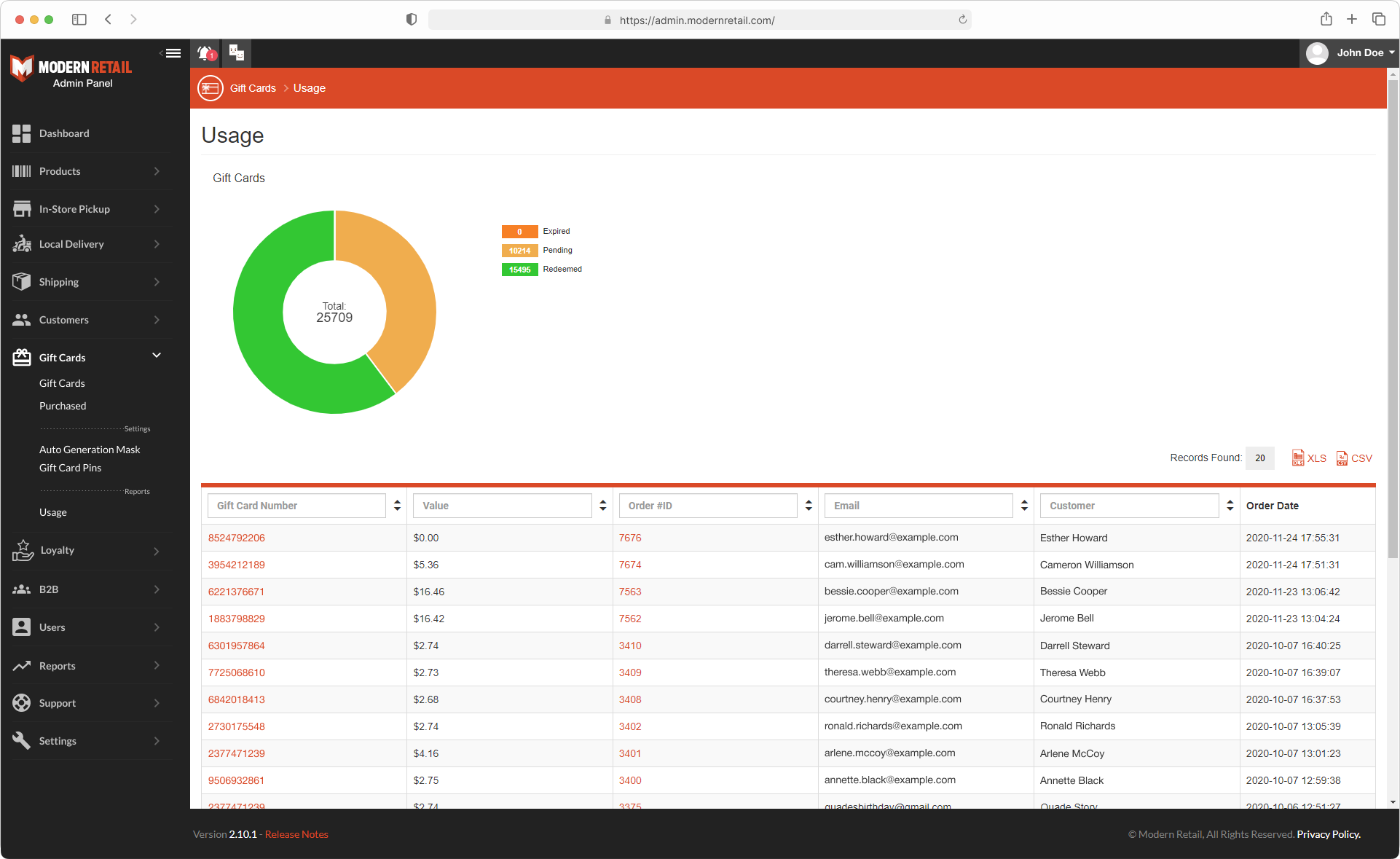The height and width of the screenshot is (859, 1400).
Task: Toggle sort arrows on Value column
Action: [603, 506]
